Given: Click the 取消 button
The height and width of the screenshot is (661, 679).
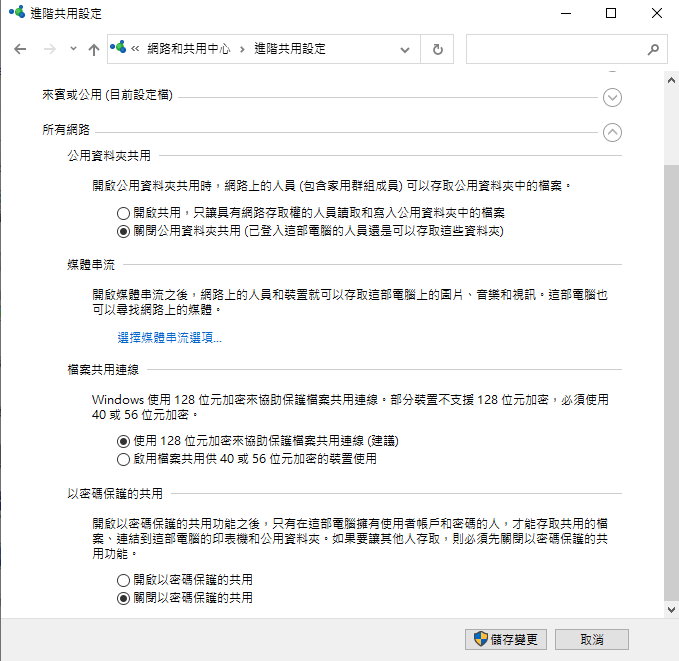Looking at the screenshot, I should coord(591,639).
